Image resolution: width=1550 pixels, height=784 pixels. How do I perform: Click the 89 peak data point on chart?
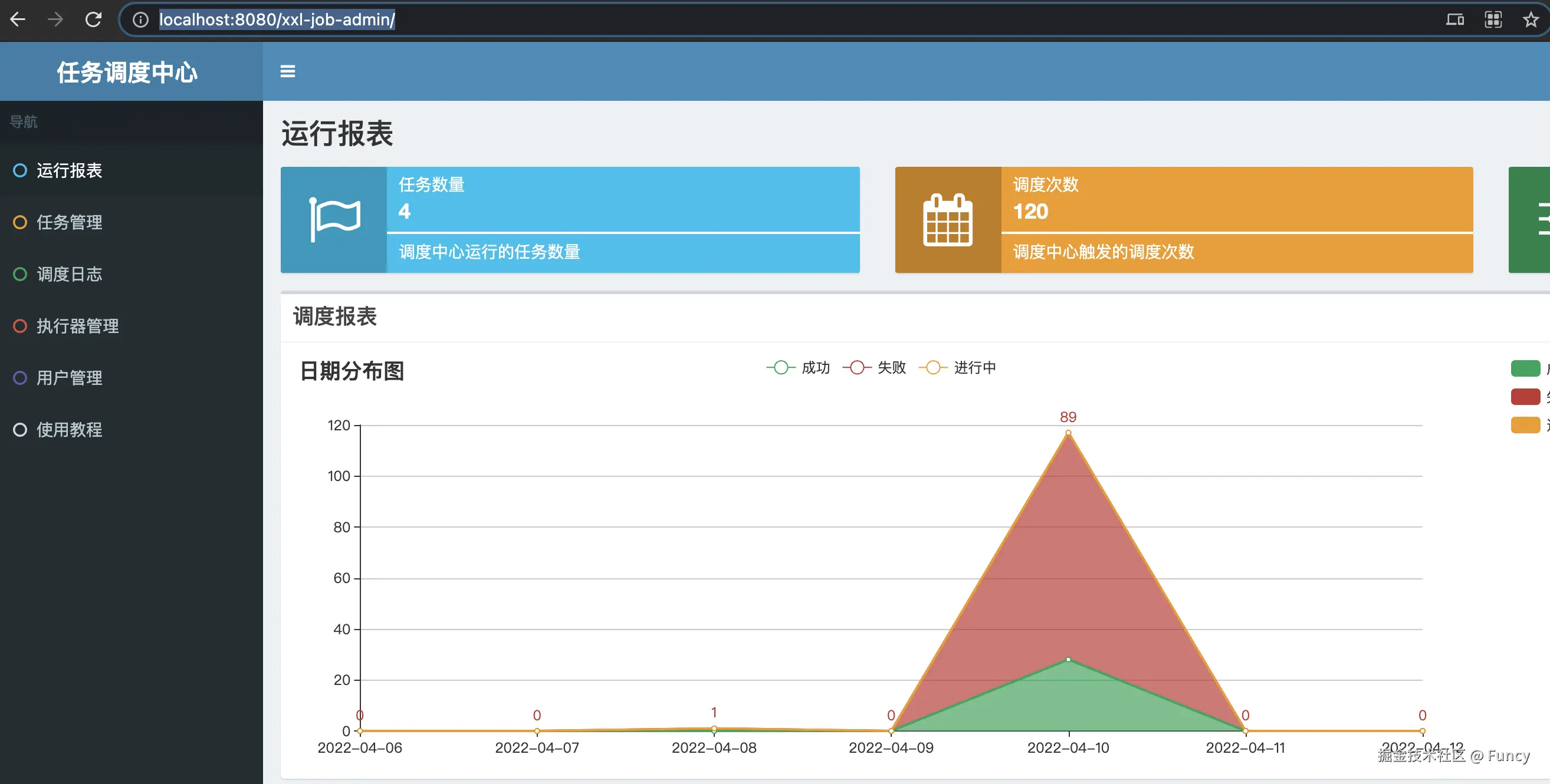(x=1068, y=433)
